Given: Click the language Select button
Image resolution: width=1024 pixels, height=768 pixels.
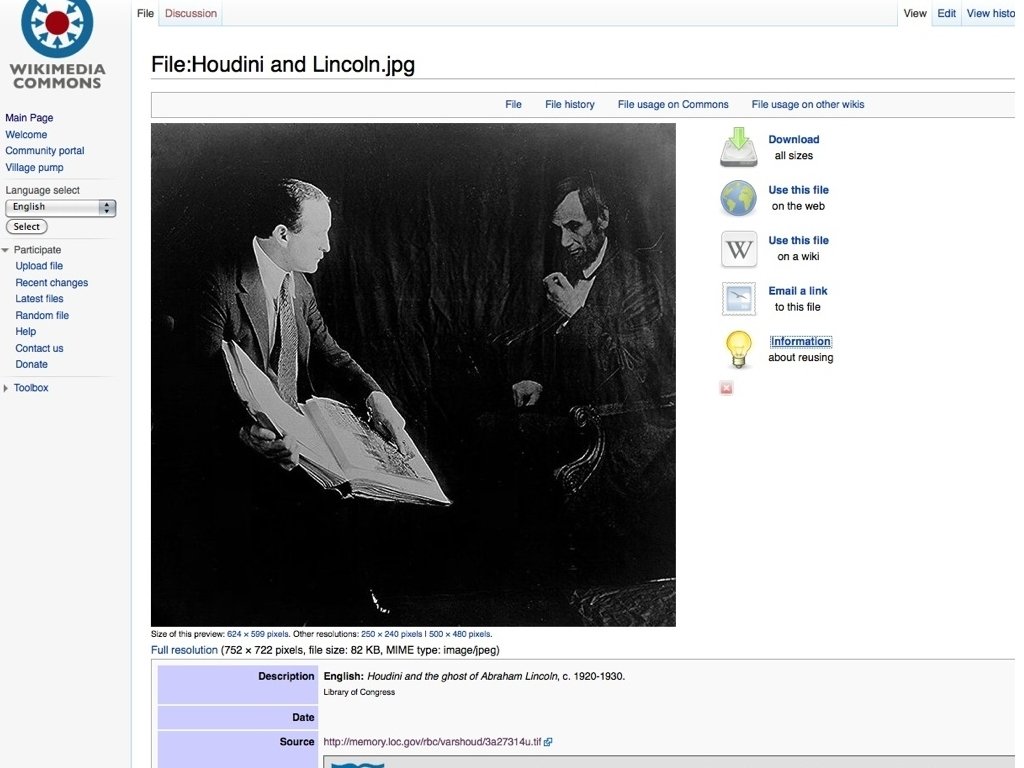Looking at the screenshot, I should [27, 227].
